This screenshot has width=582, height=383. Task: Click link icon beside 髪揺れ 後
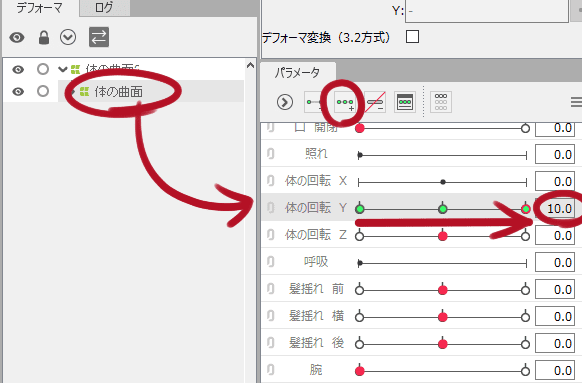click(x=271, y=343)
